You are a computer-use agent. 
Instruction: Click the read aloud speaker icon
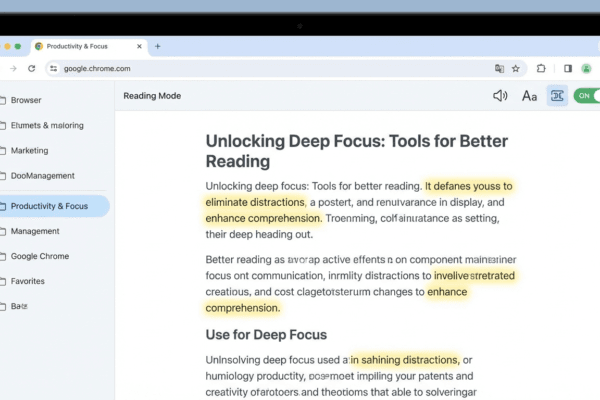point(500,96)
